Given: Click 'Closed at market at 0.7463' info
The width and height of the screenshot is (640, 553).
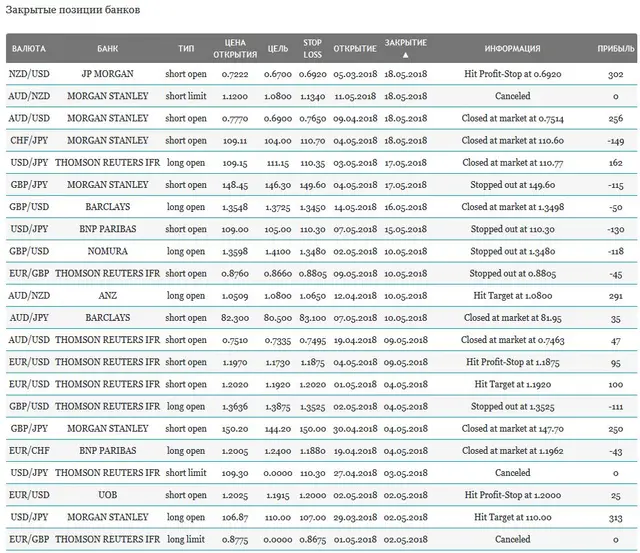Looking at the screenshot, I should pos(513,340).
